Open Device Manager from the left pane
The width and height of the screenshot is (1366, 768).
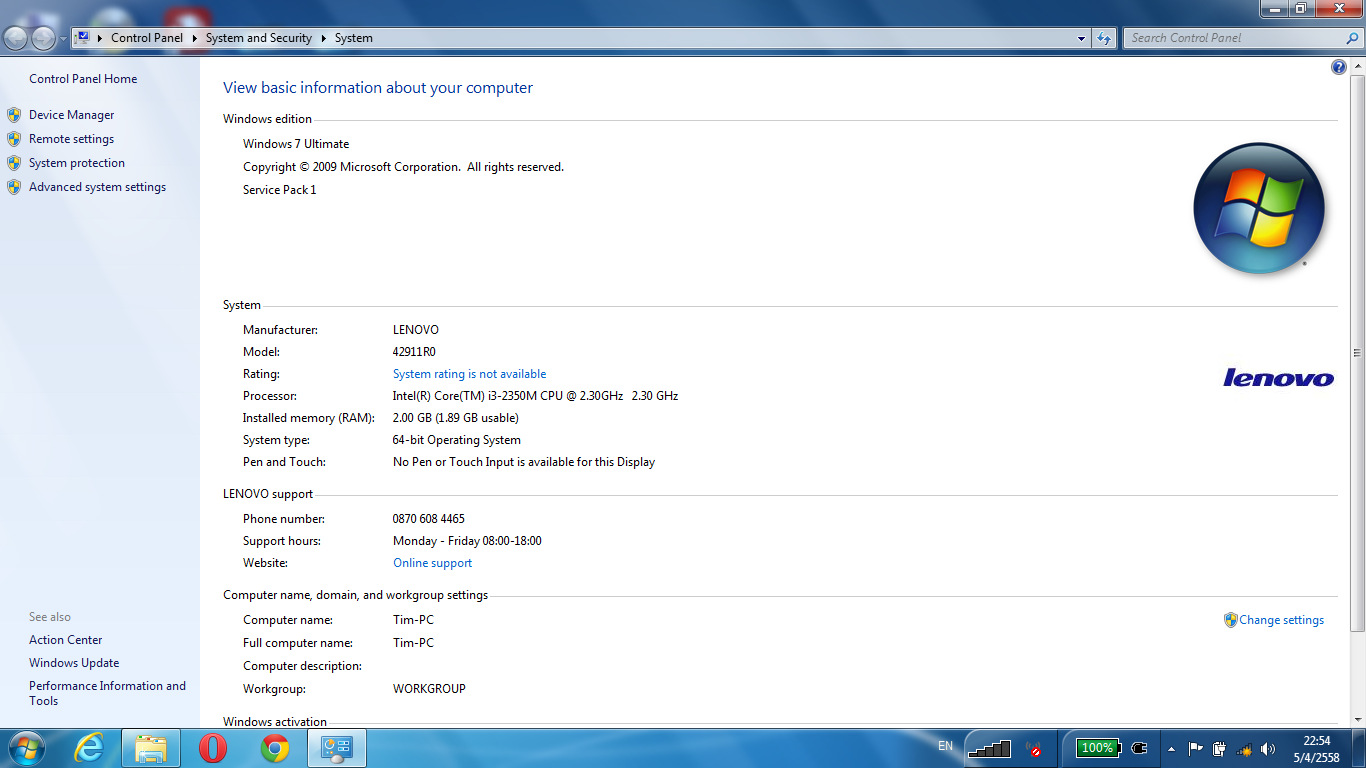click(x=72, y=115)
